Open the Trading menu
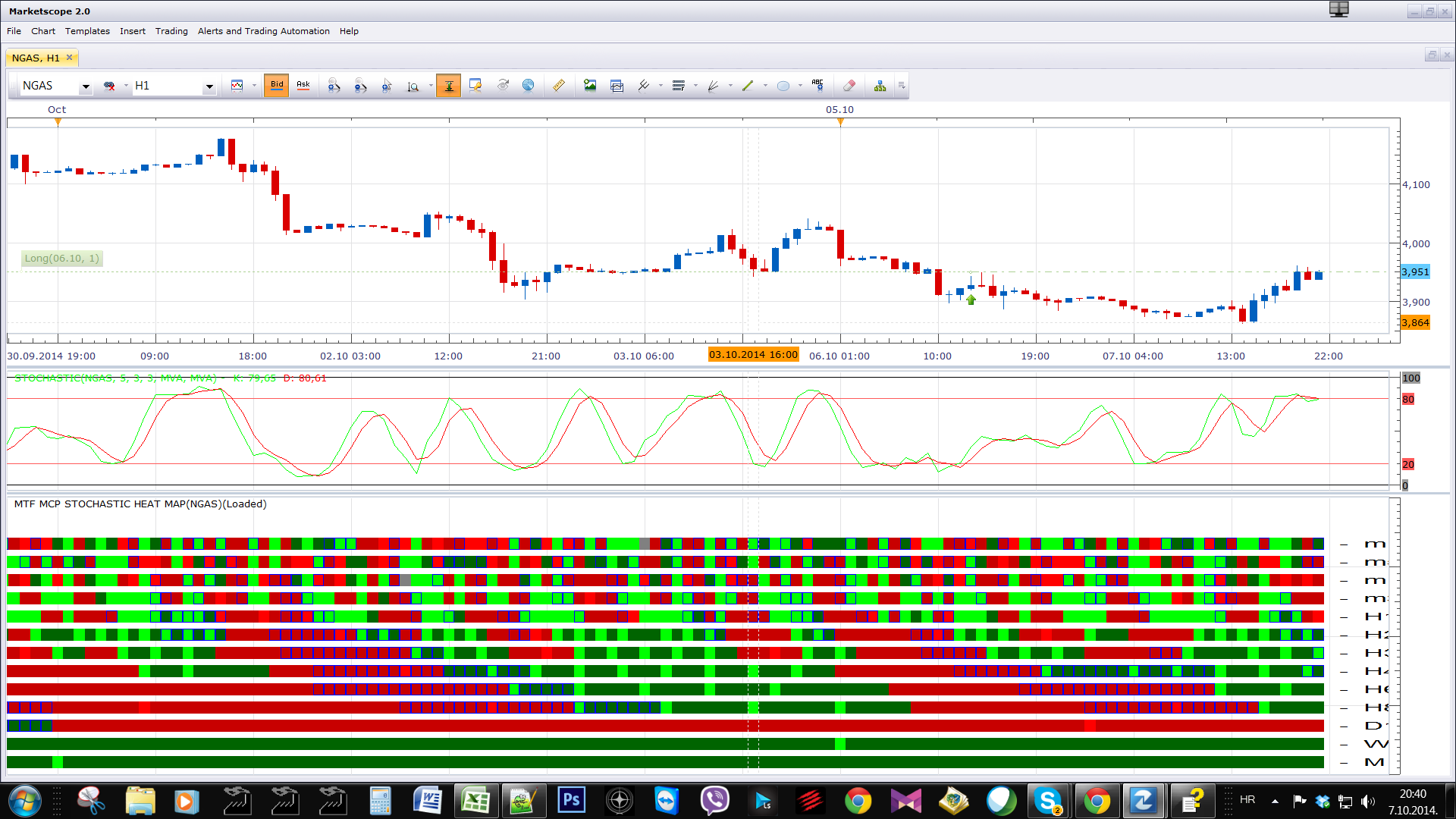Image resolution: width=1456 pixels, height=819 pixels. [x=171, y=31]
